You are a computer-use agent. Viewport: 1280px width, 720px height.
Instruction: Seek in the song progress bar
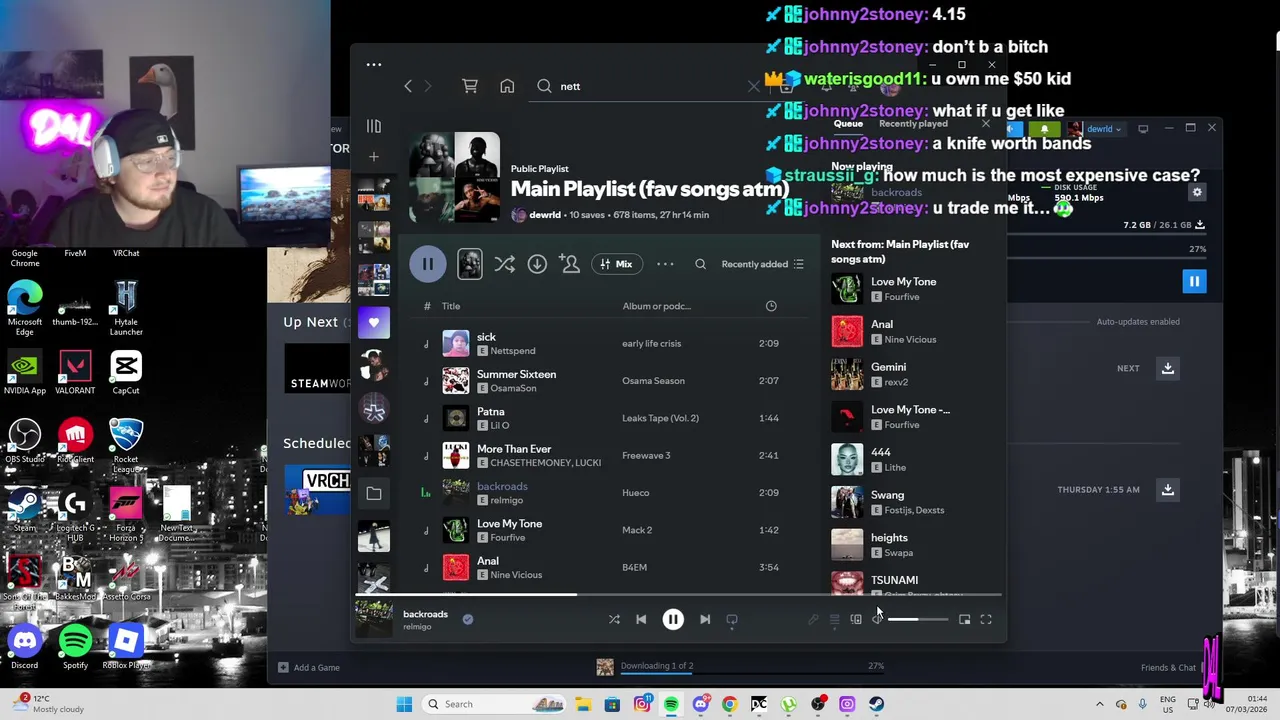point(679,595)
